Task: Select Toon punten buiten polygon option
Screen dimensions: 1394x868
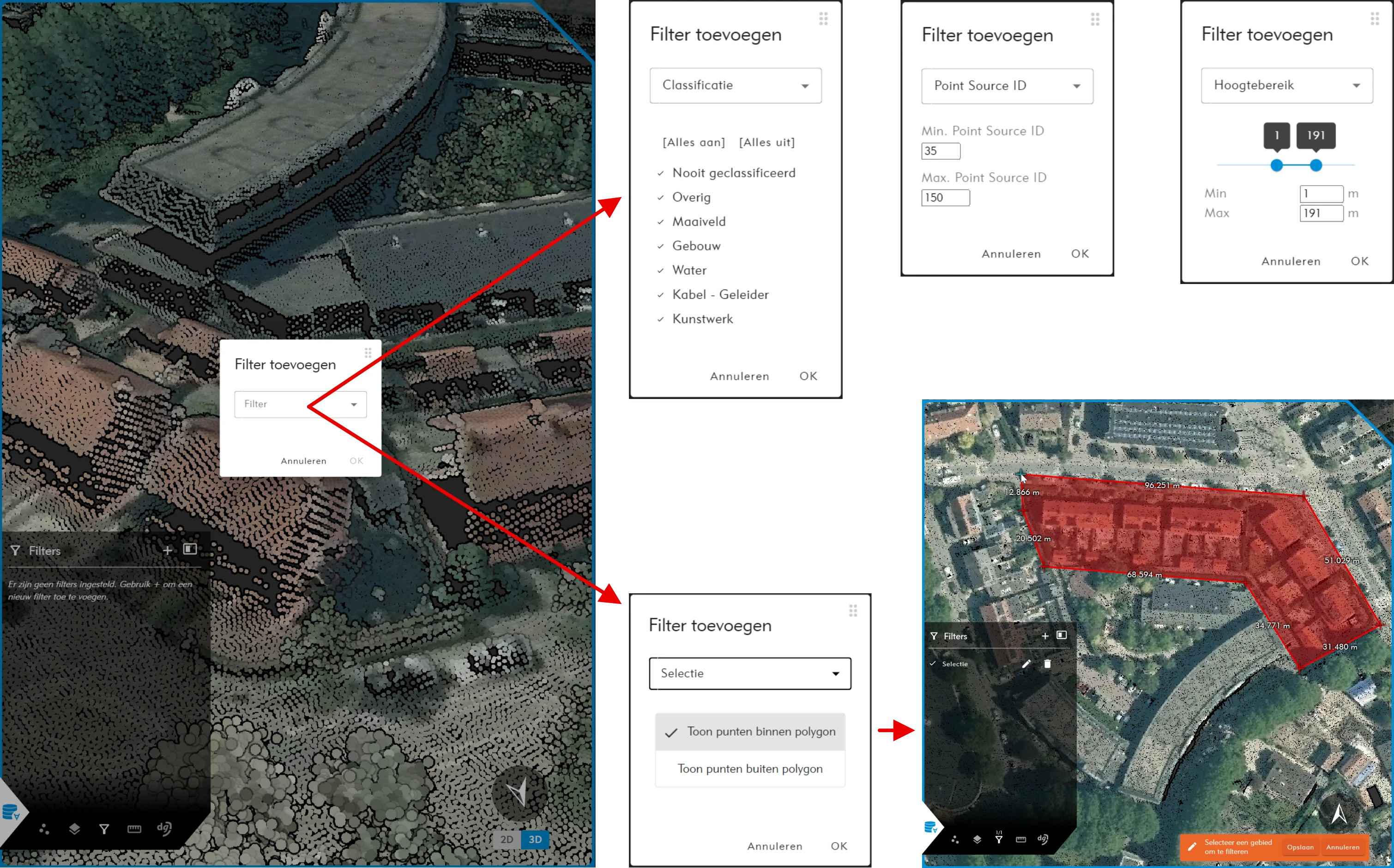Action: tap(749, 769)
